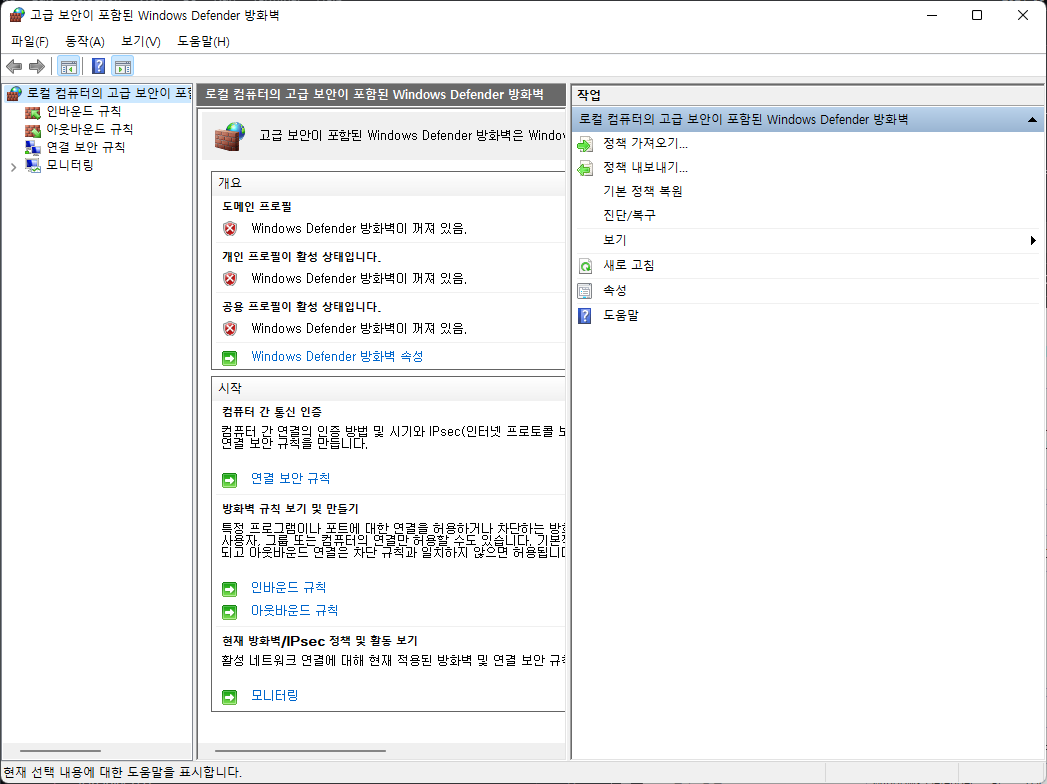Open the 파일(F) menu
The width and height of the screenshot is (1047, 784).
(x=30, y=41)
